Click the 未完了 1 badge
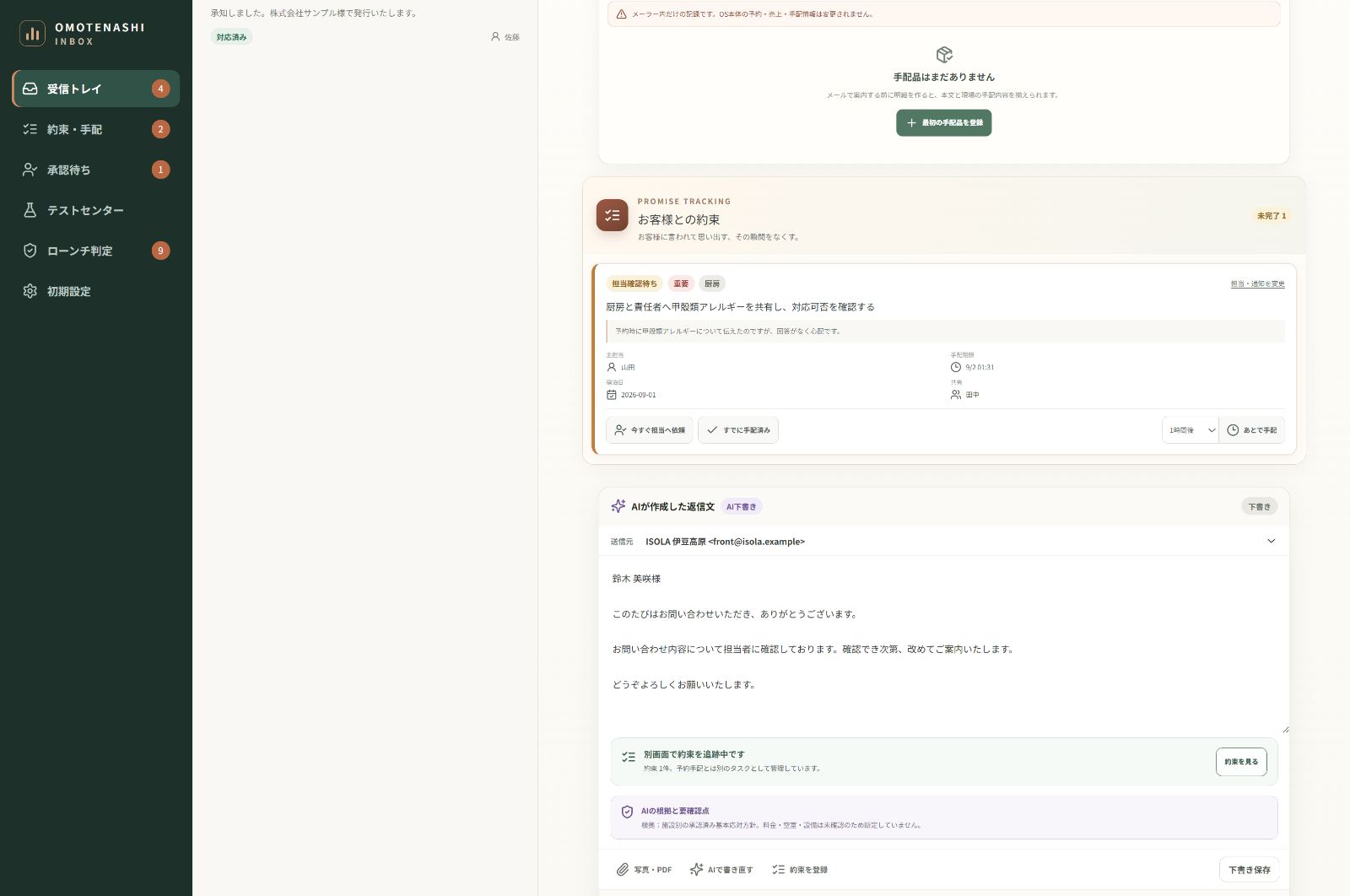This screenshot has width=1350, height=896. [1272, 216]
